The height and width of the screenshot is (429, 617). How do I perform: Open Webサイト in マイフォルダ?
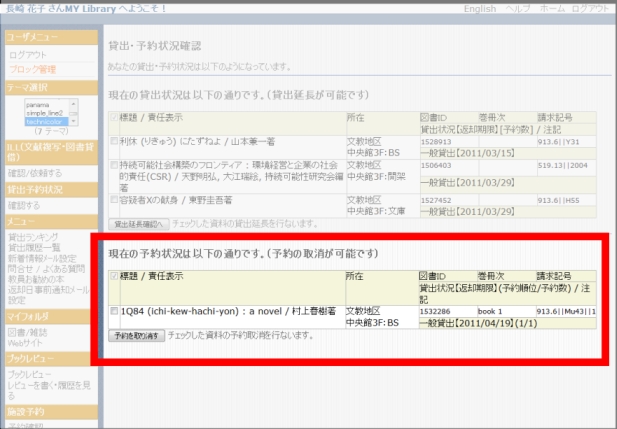[x=25, y=343]
